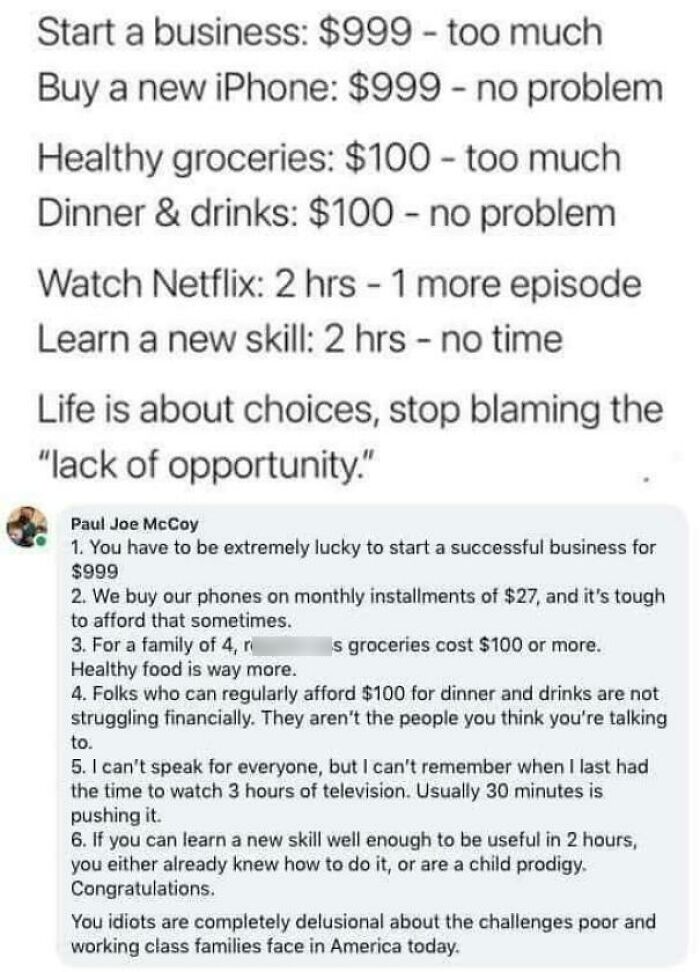Click the "Congratulations." word in the comment
The width and height of the screenshot is (700, 972).
click(x=143, y=888)
